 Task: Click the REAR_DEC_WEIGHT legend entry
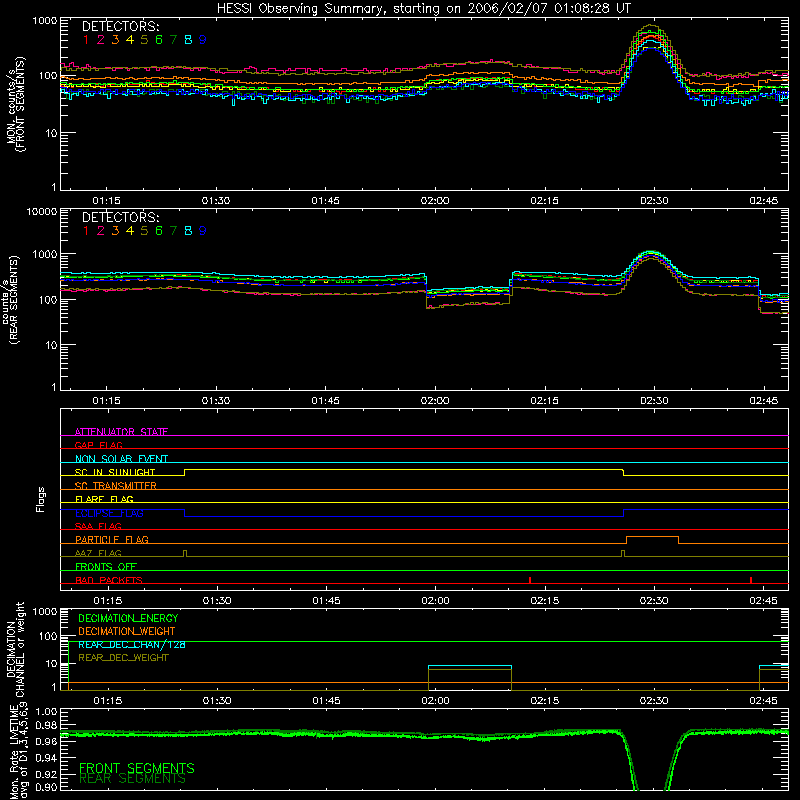(x=123, y=658)
